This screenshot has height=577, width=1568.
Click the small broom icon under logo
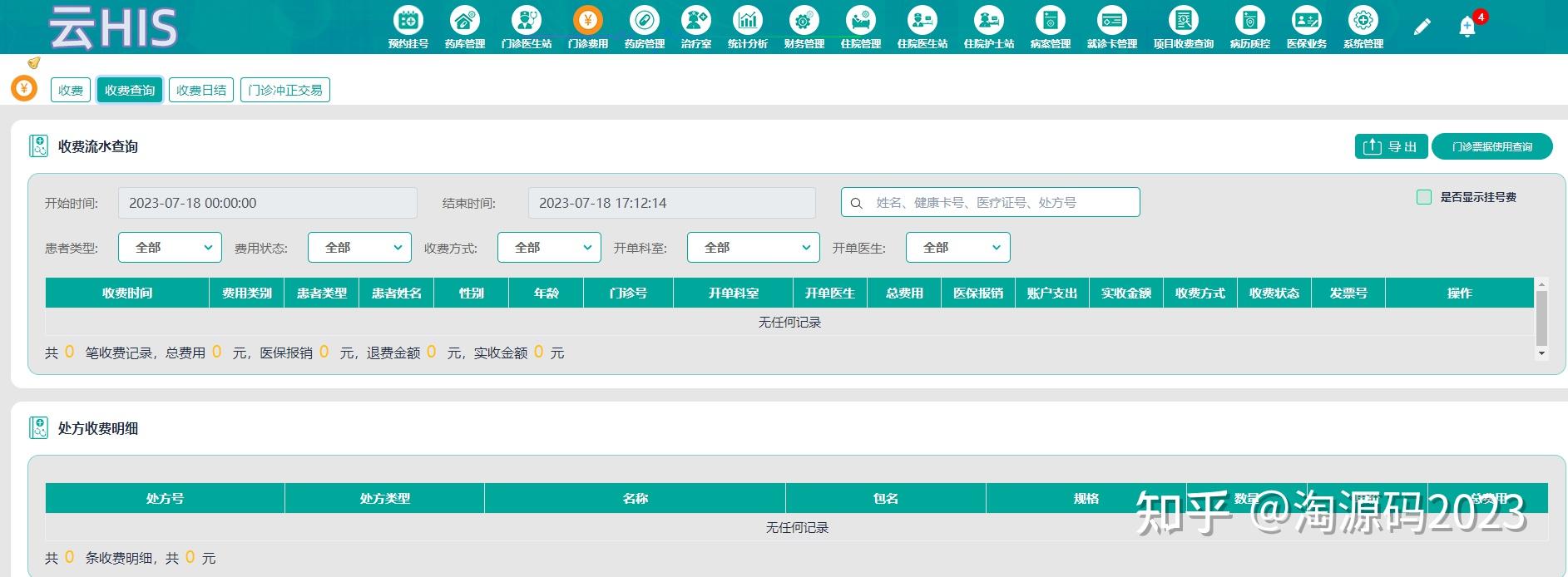pos(34,62)
